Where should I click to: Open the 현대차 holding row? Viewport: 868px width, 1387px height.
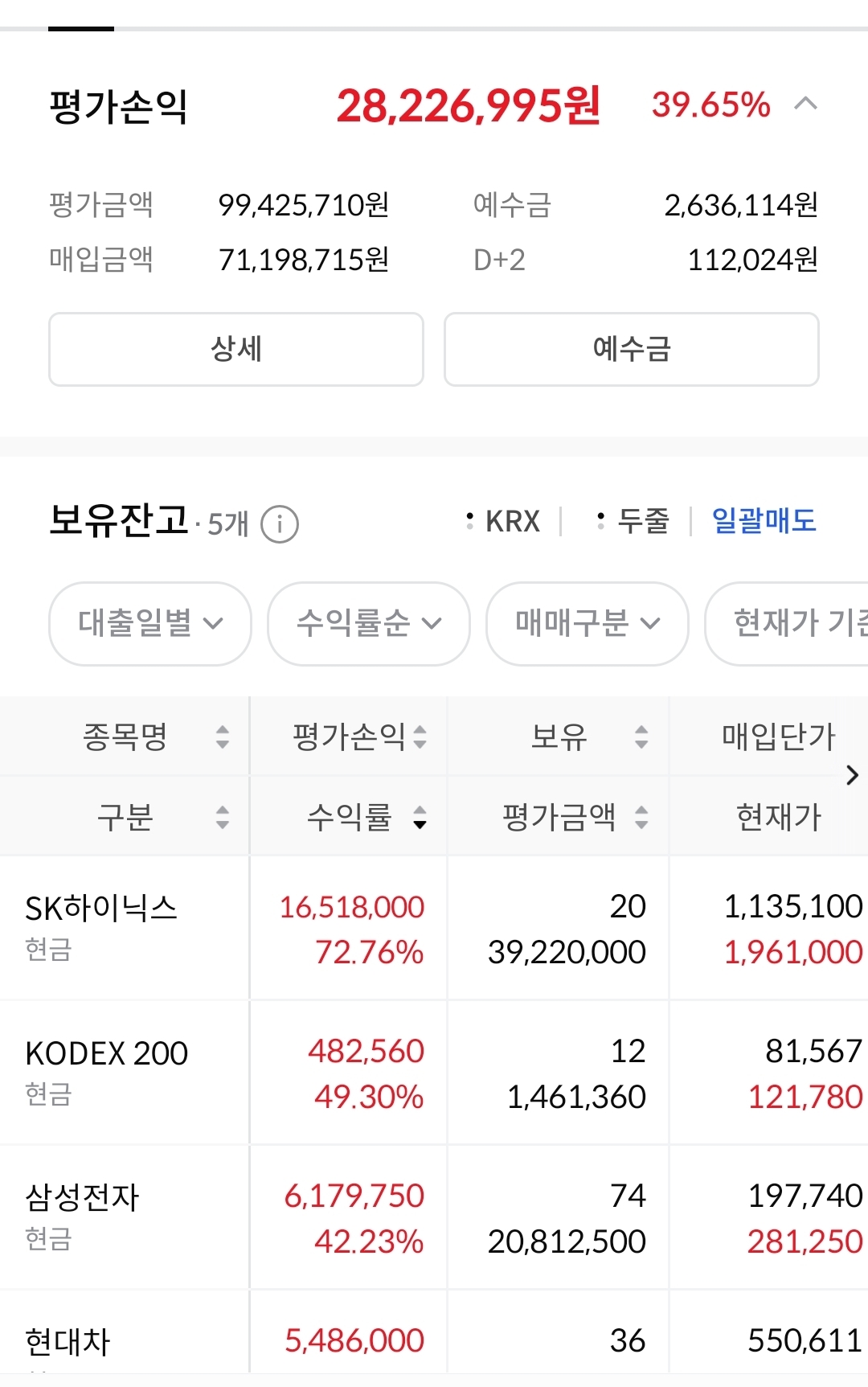pyautogui.click(x=434, y=1332)
